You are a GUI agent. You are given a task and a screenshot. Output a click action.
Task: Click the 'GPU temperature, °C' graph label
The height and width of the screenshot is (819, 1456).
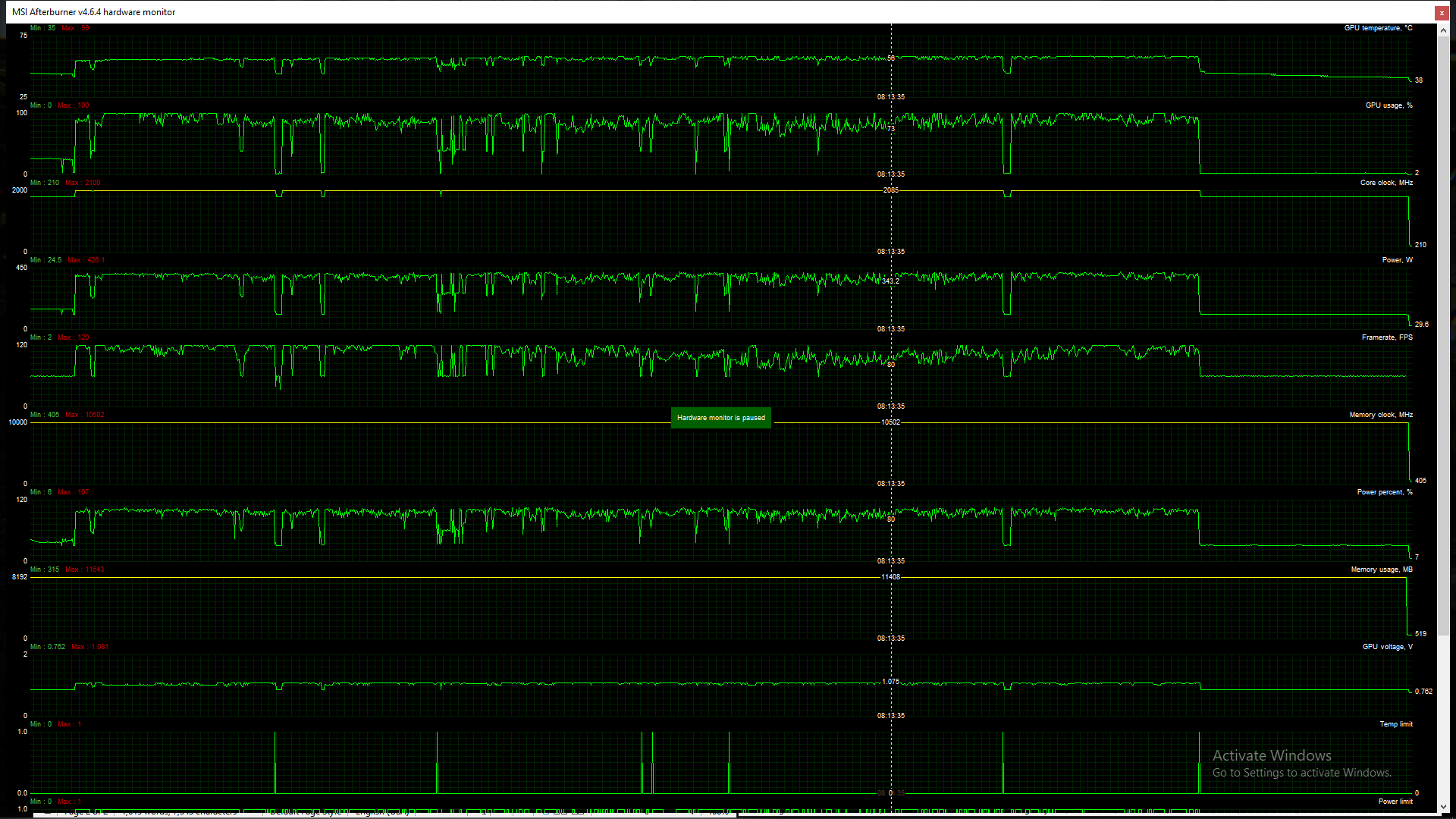tap(1378, 28)
